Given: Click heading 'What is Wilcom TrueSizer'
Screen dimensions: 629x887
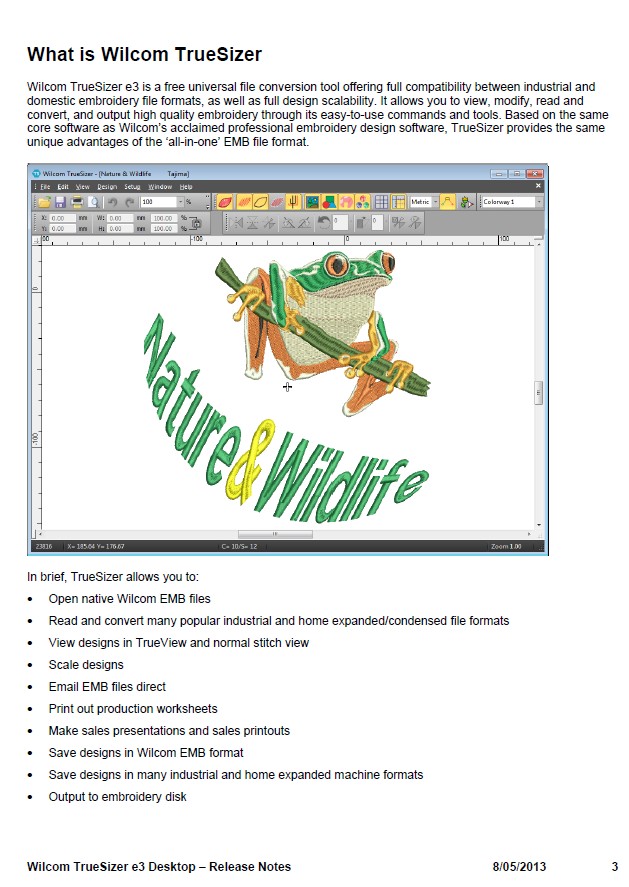Looking at the screenshot, I should click(144, 54).
